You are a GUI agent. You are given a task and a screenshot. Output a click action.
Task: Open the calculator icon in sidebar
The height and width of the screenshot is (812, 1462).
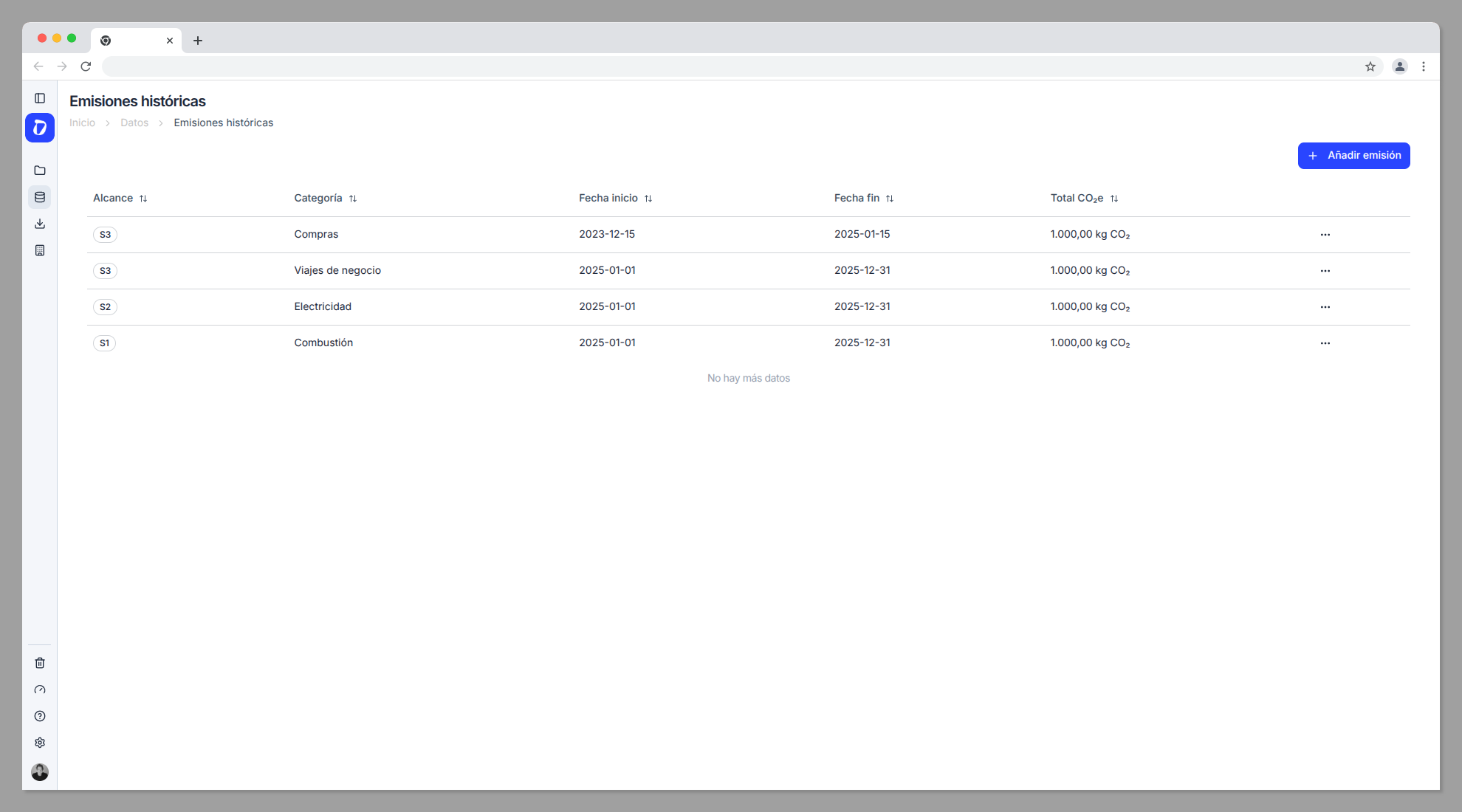pyautogui.click(x=40, y=250)
